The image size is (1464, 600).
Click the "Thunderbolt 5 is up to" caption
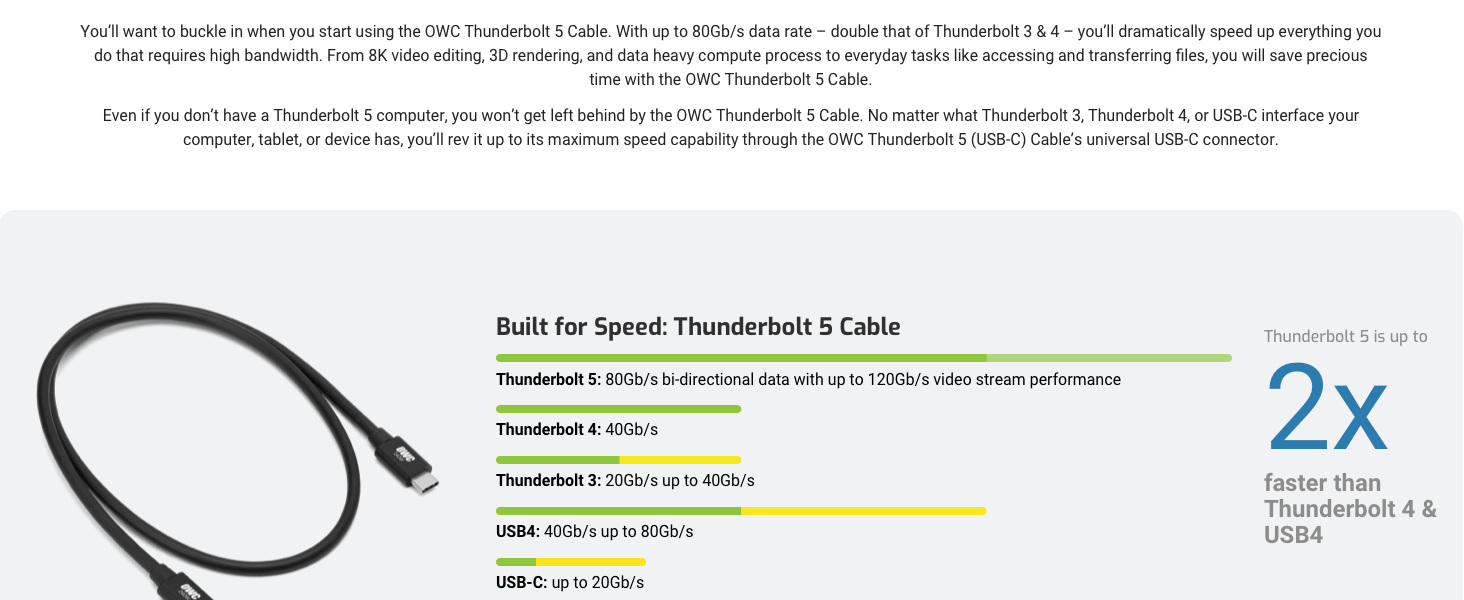[x=1345, y=337]
